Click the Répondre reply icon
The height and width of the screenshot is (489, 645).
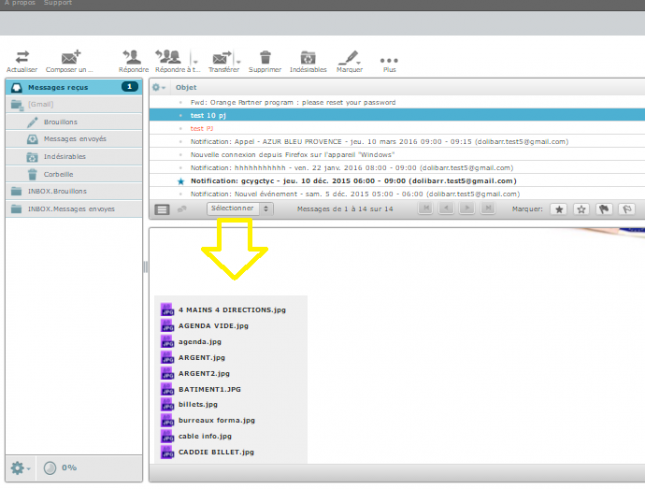click(x=132, y=57)
